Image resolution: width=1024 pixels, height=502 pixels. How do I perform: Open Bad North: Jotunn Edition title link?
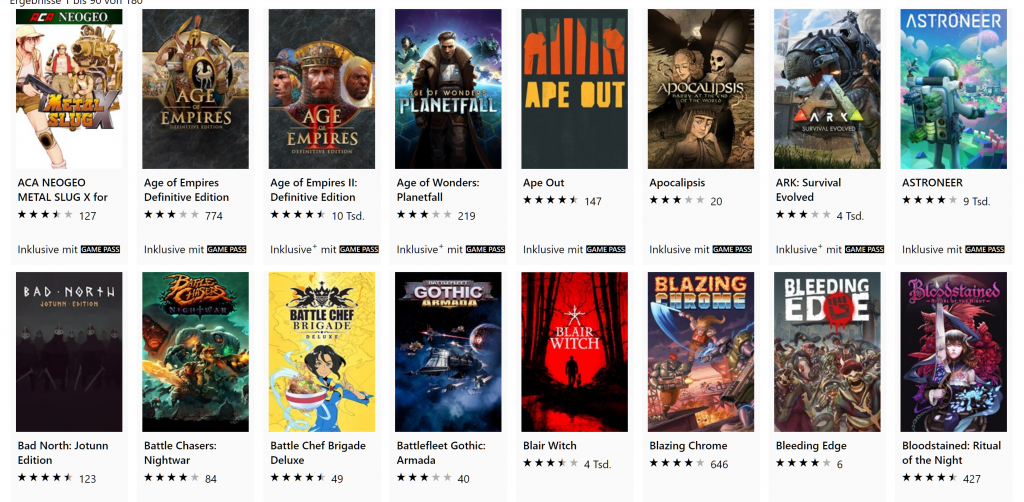pos(63,452)
